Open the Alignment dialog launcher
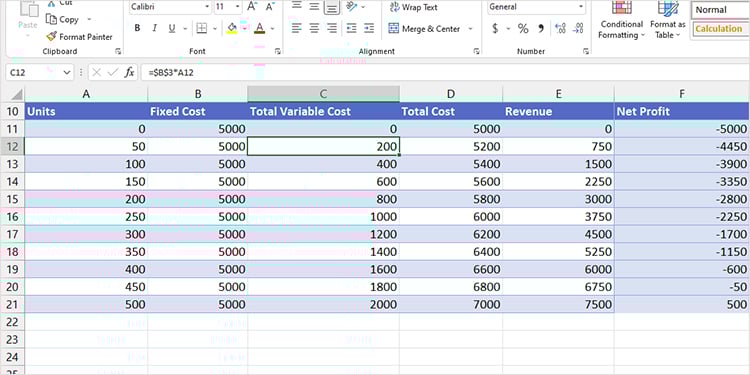This screenshot has height=375, width=750. point(476,51)
